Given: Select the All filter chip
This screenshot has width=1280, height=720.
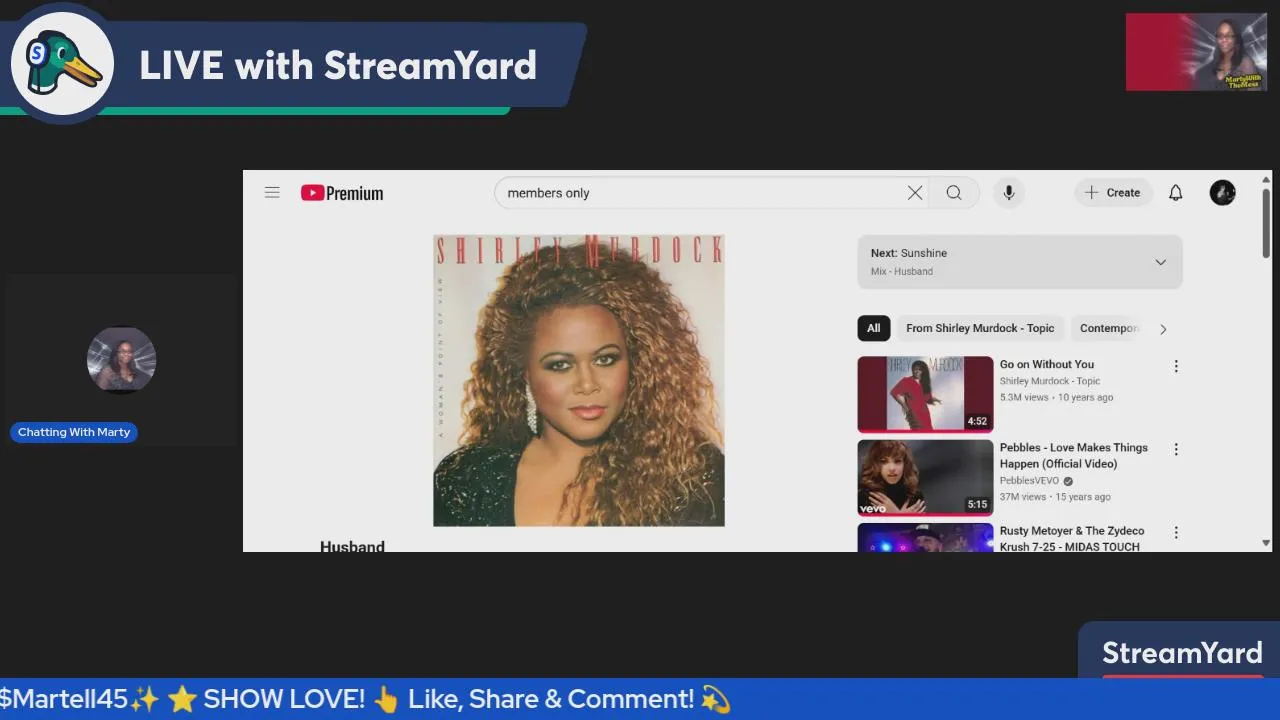Looking at the screenshot, I should tap(874, 328).
